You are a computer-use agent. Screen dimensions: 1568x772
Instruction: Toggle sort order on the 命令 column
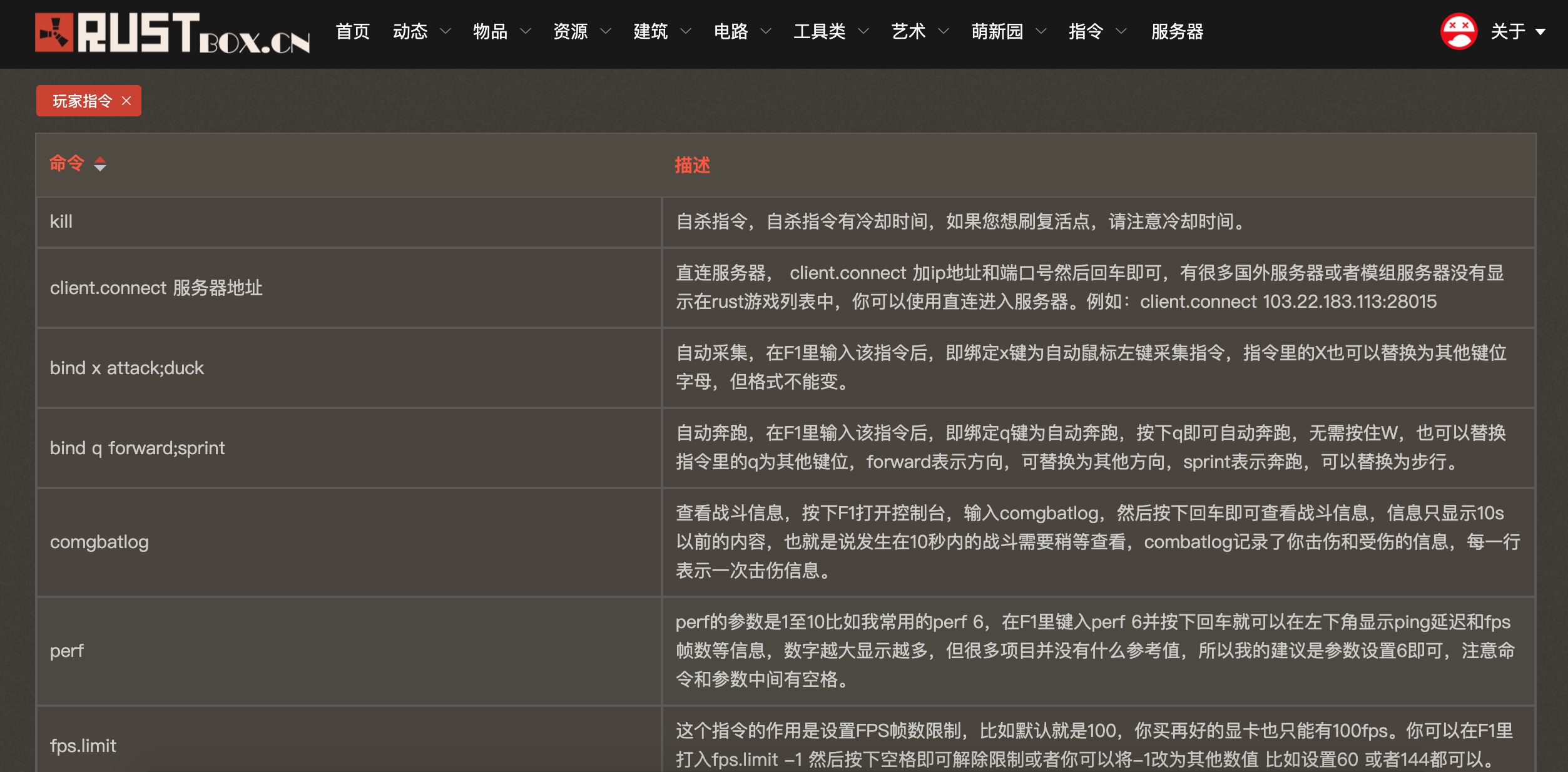pos(100,164)
